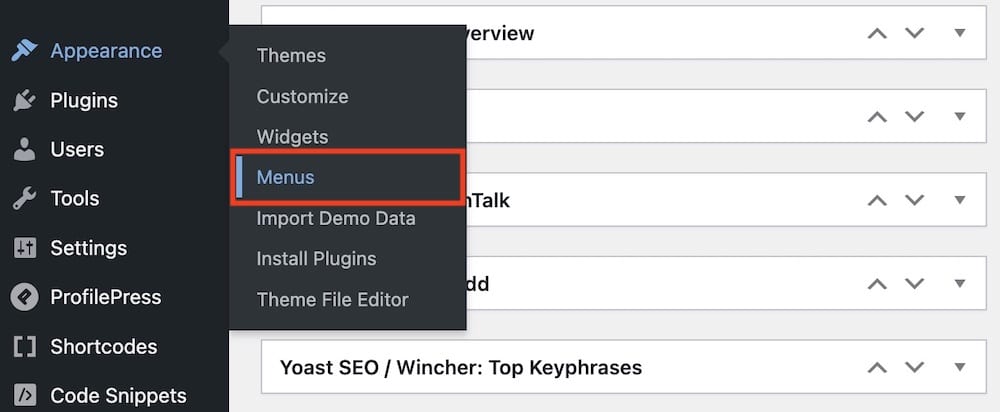
Task: Move Yoast SEO / Wincher widget down
Action: tap(915, 367)
